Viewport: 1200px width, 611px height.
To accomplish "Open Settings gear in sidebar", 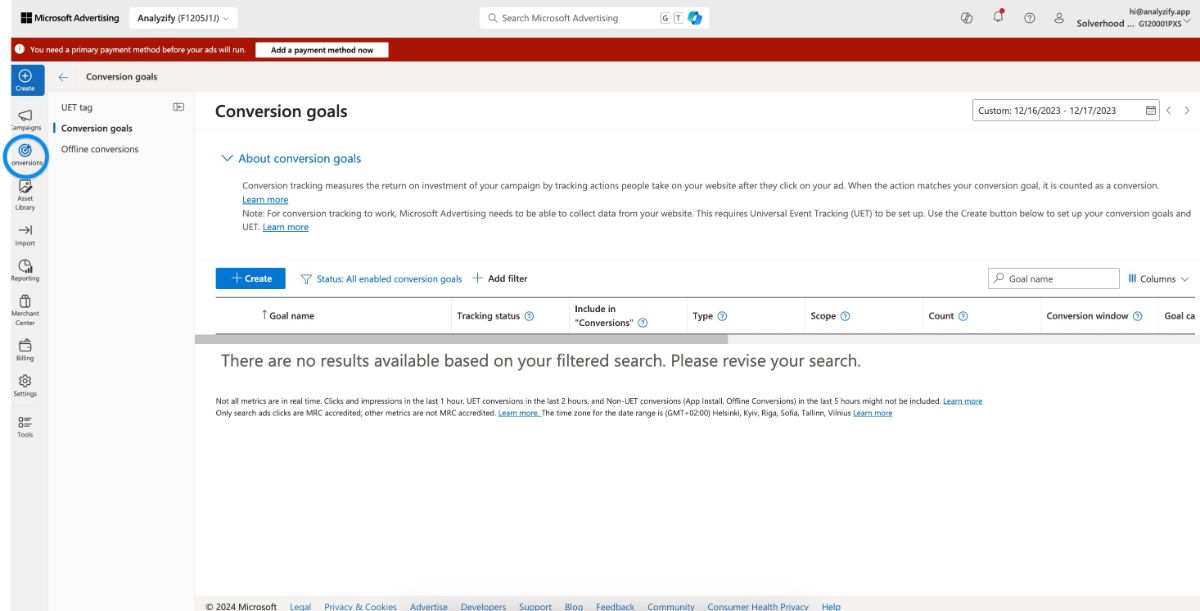I will coord(25,385).
